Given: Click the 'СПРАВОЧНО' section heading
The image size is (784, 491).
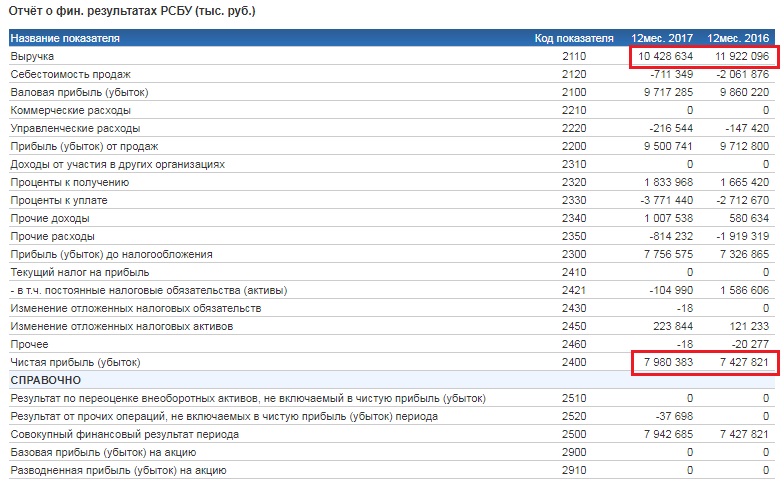Looking at the screenshot, I should (x=46, y=381).
